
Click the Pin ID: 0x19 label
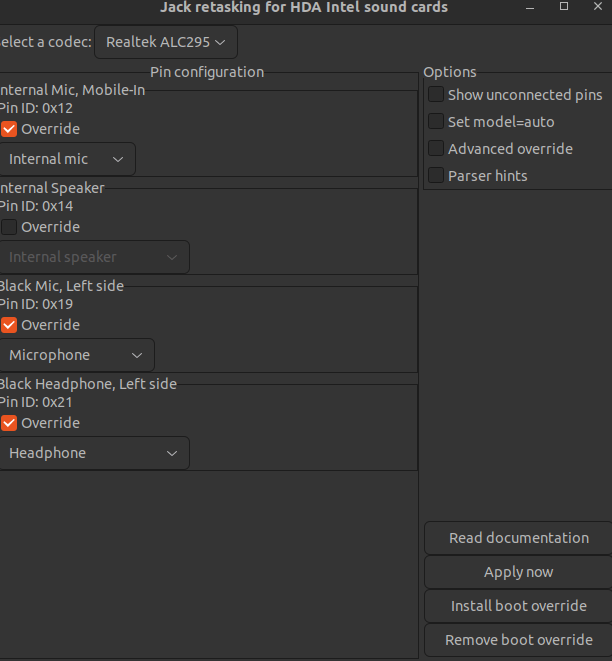[36, 304]
